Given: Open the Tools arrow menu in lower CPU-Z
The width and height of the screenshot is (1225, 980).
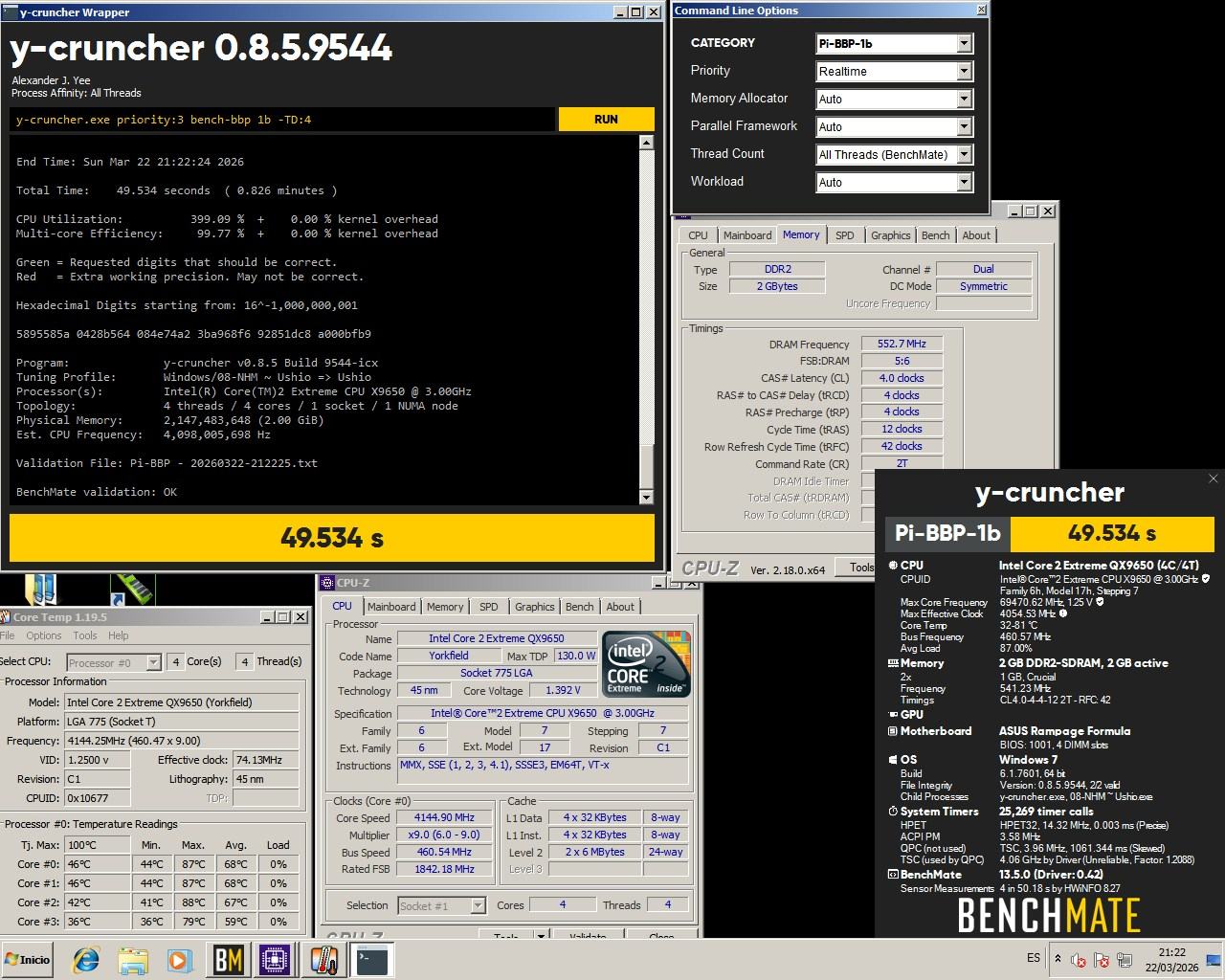Looking at the screenshot, I should click(x=541, y=936).
